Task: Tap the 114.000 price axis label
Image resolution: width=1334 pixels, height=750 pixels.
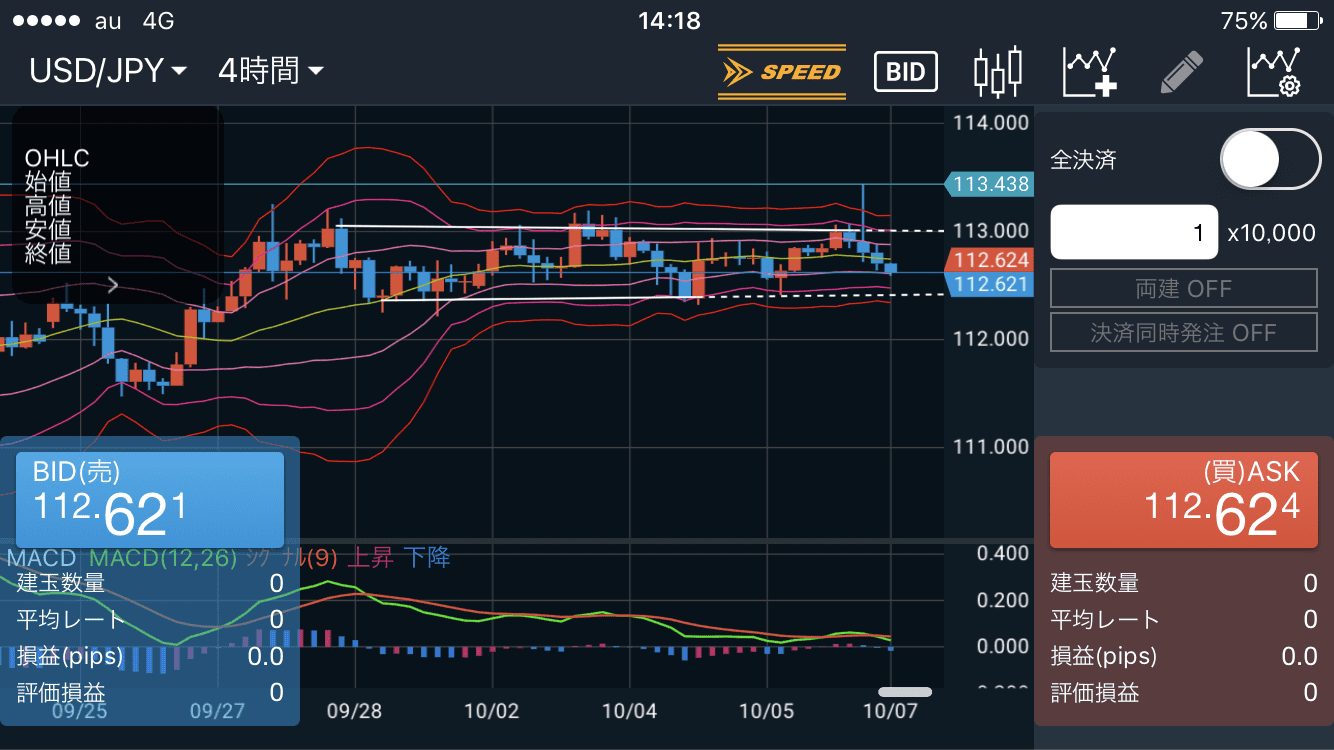Action: [991, 123]
